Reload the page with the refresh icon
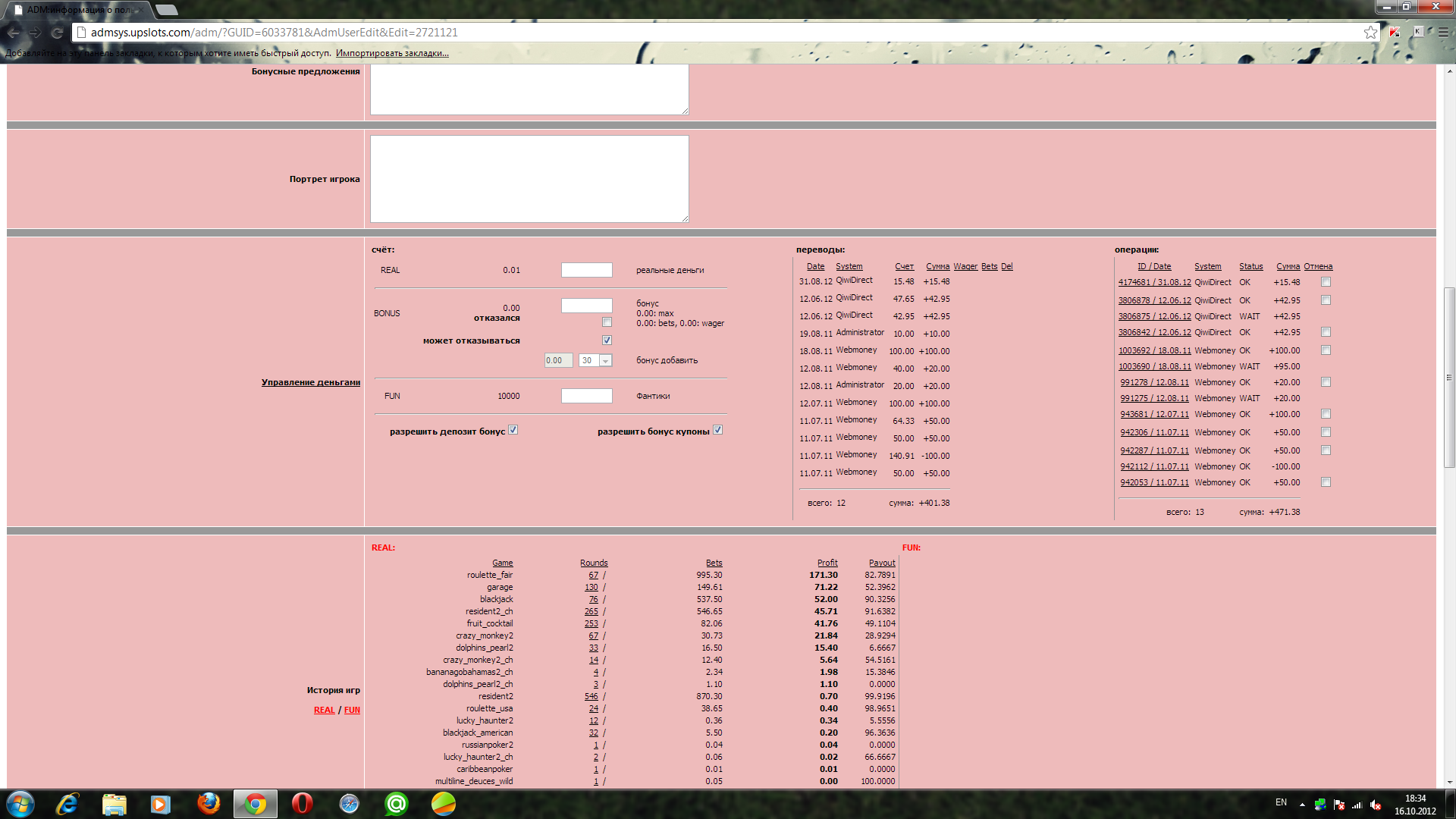This screenshot has width=1456, height=819. click(x=57, y=33)
